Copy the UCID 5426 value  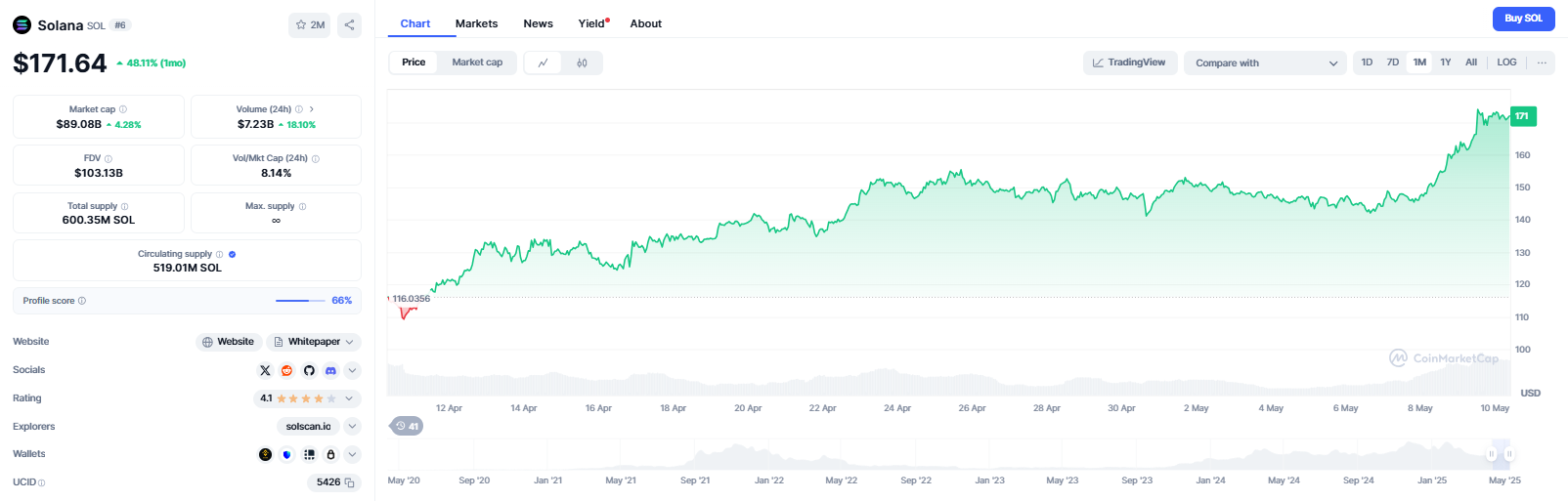coord(349,482)
